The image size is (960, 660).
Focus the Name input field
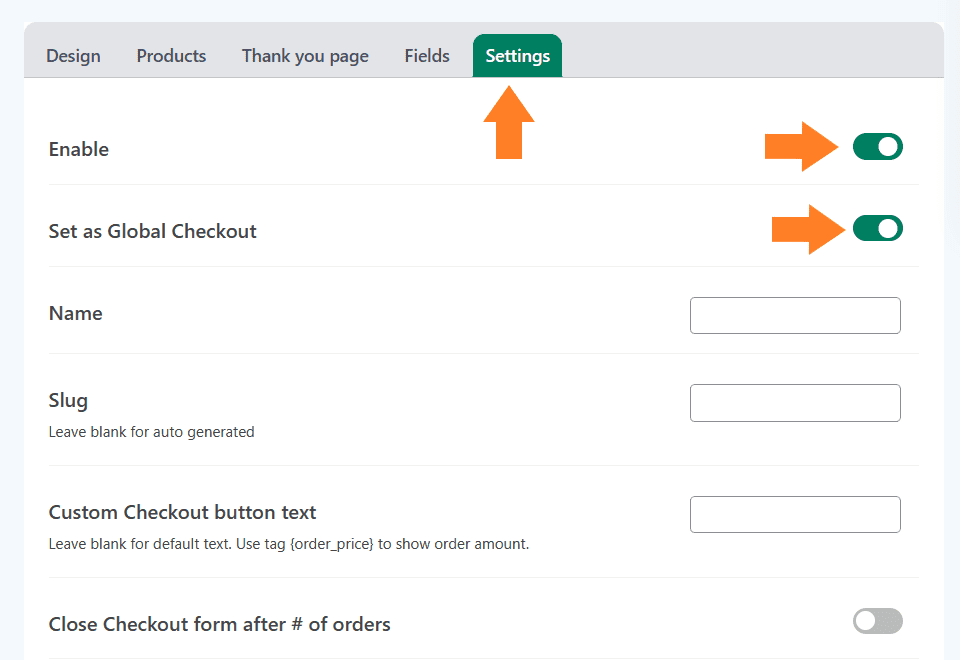pyautogui.click(x=795, y=315)
